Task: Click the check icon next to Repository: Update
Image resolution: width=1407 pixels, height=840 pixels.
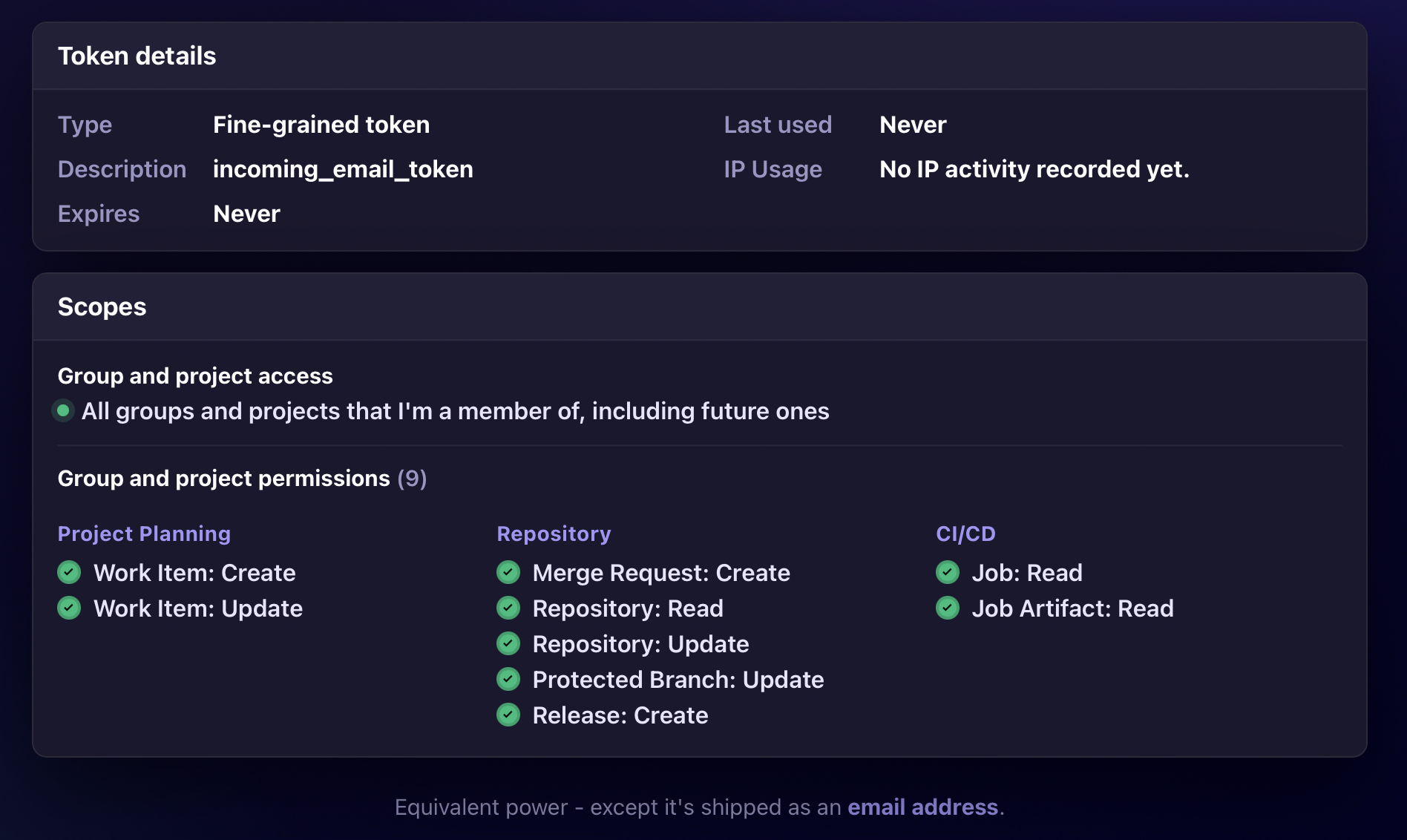Action: coord(508,643)
